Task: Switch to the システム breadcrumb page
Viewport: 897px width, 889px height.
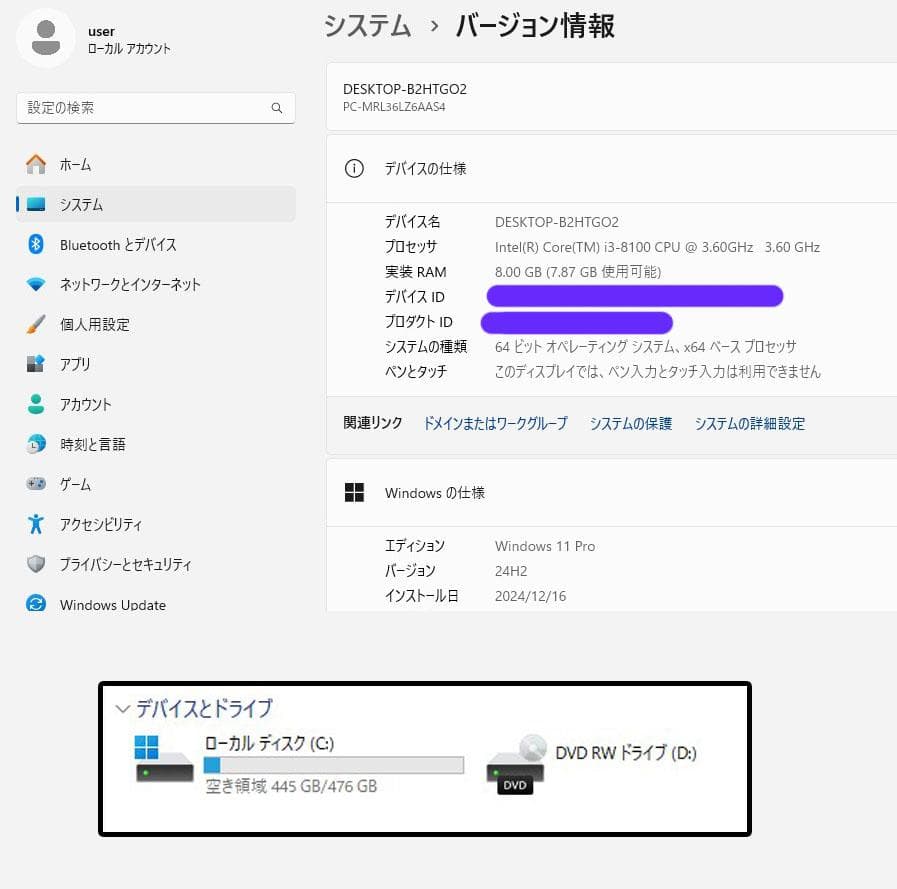Action: [x=366, y=28]
